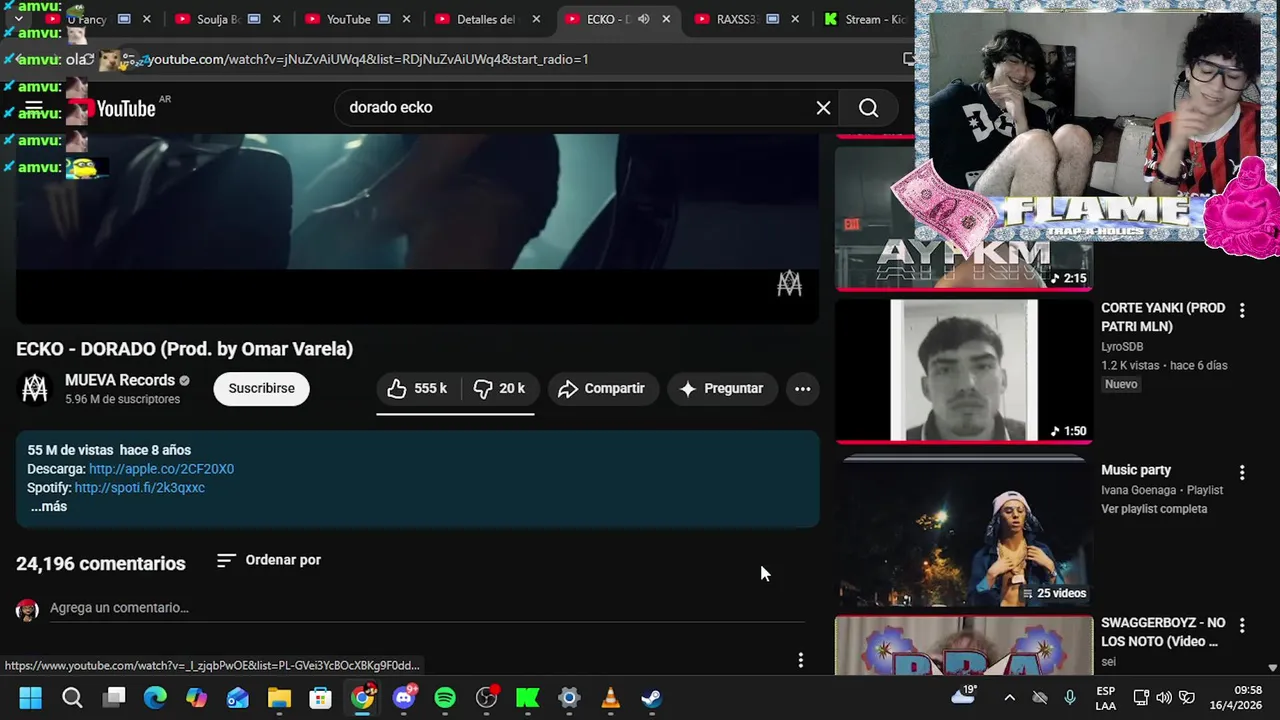Open Spotify from the taskbar

445,698
